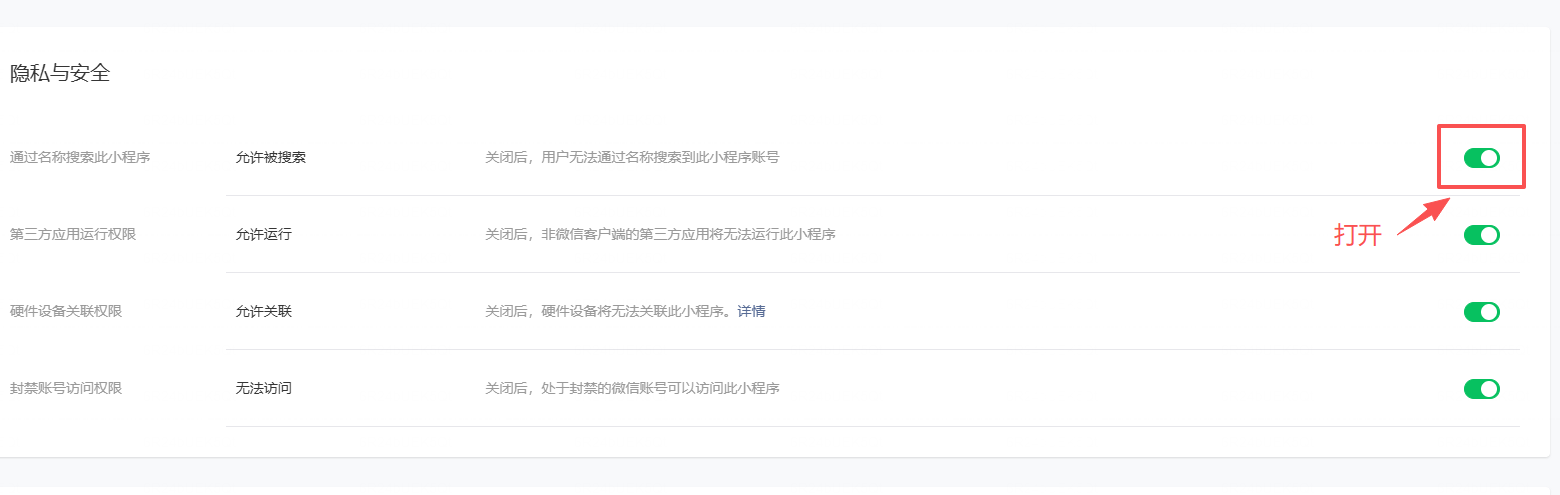The width and height of the screenshot is (1560, 495).
Task: Click description 关闭后，硬件设备将无法关联此小程序
Action: tap(611, 311)
